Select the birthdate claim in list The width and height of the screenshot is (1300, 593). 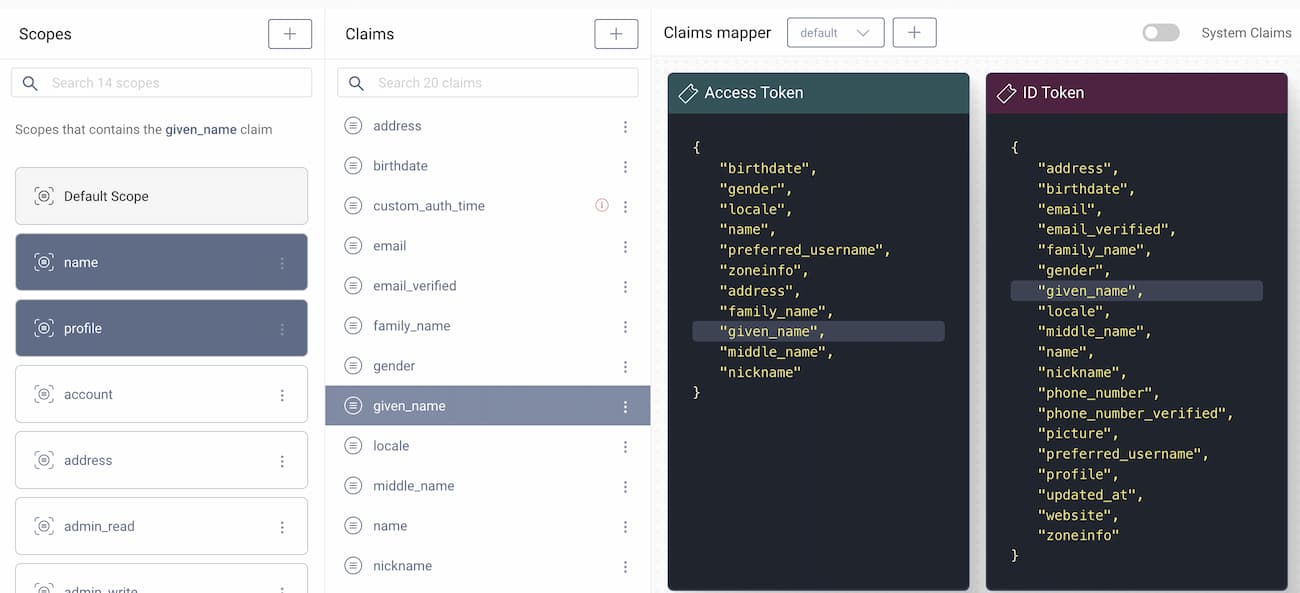tap(400, 166)
